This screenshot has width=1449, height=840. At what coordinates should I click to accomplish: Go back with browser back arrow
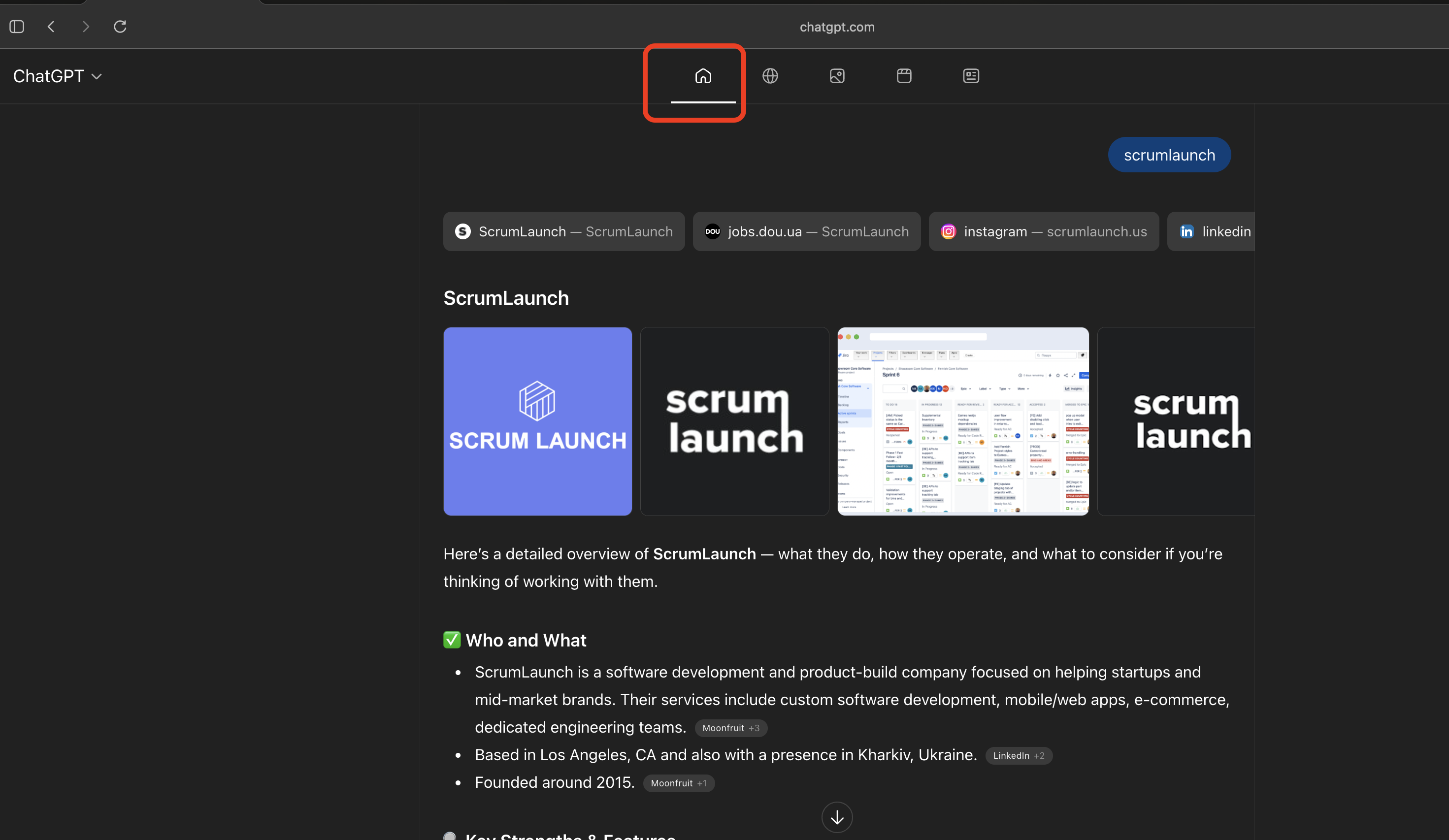coord(51,27)
